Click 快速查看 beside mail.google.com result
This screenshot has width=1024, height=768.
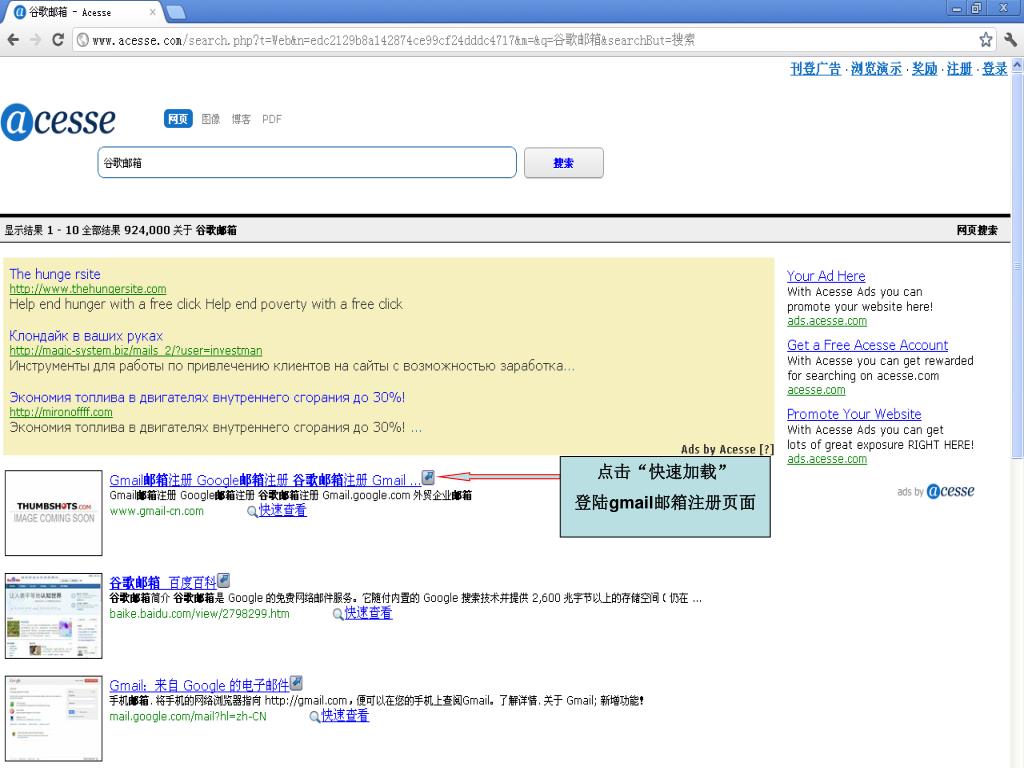pos(345,715)
